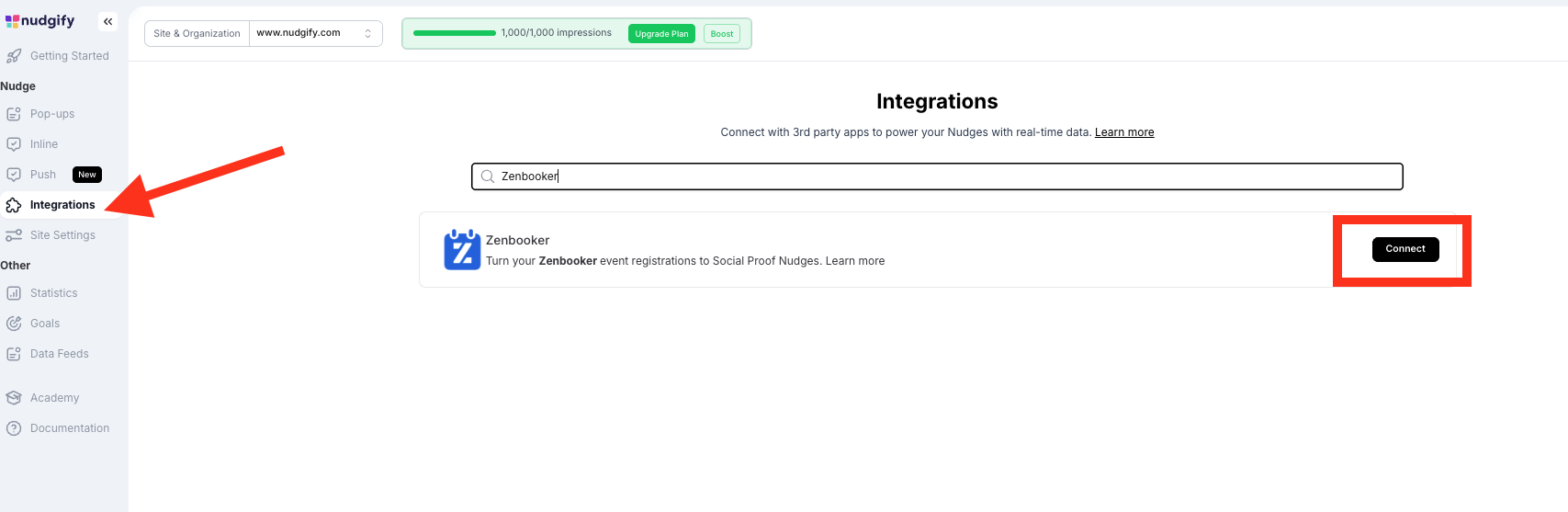
Task: Click the Push sidebar icon
Action: coord(14,175)
